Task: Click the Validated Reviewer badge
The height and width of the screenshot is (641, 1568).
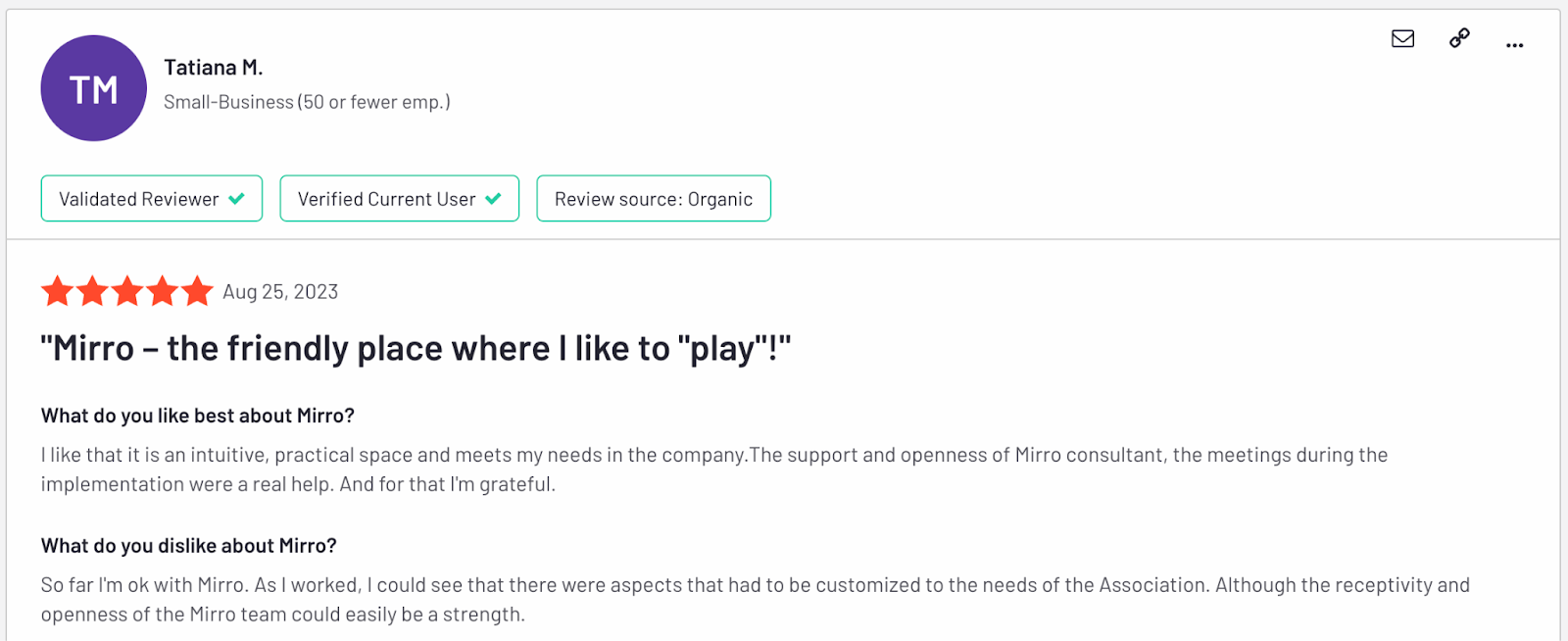Action: (152, 199)
